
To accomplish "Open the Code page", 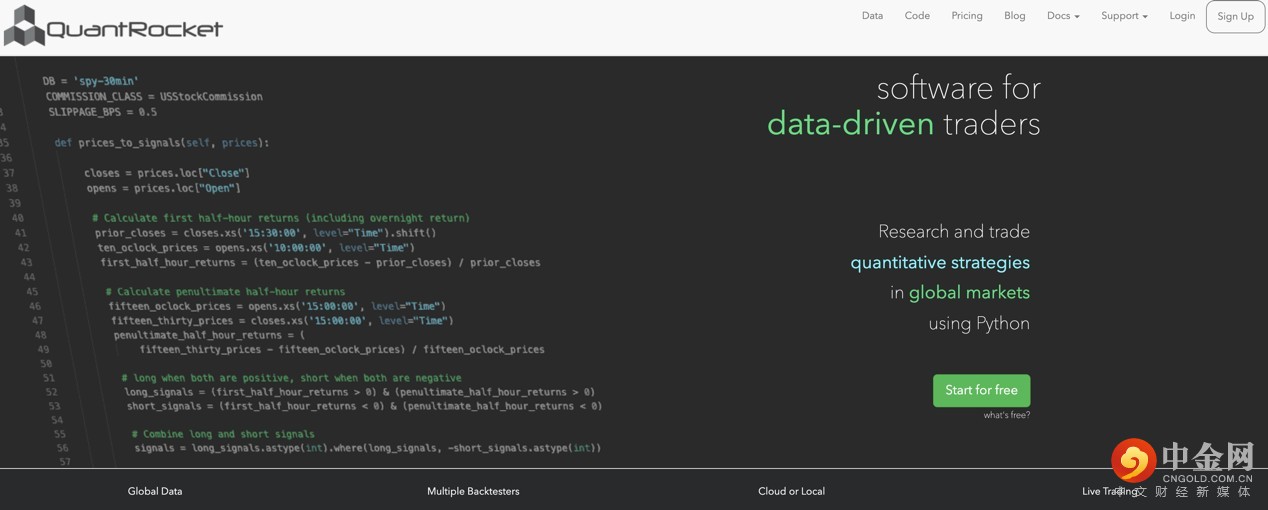I will [917, 16].
